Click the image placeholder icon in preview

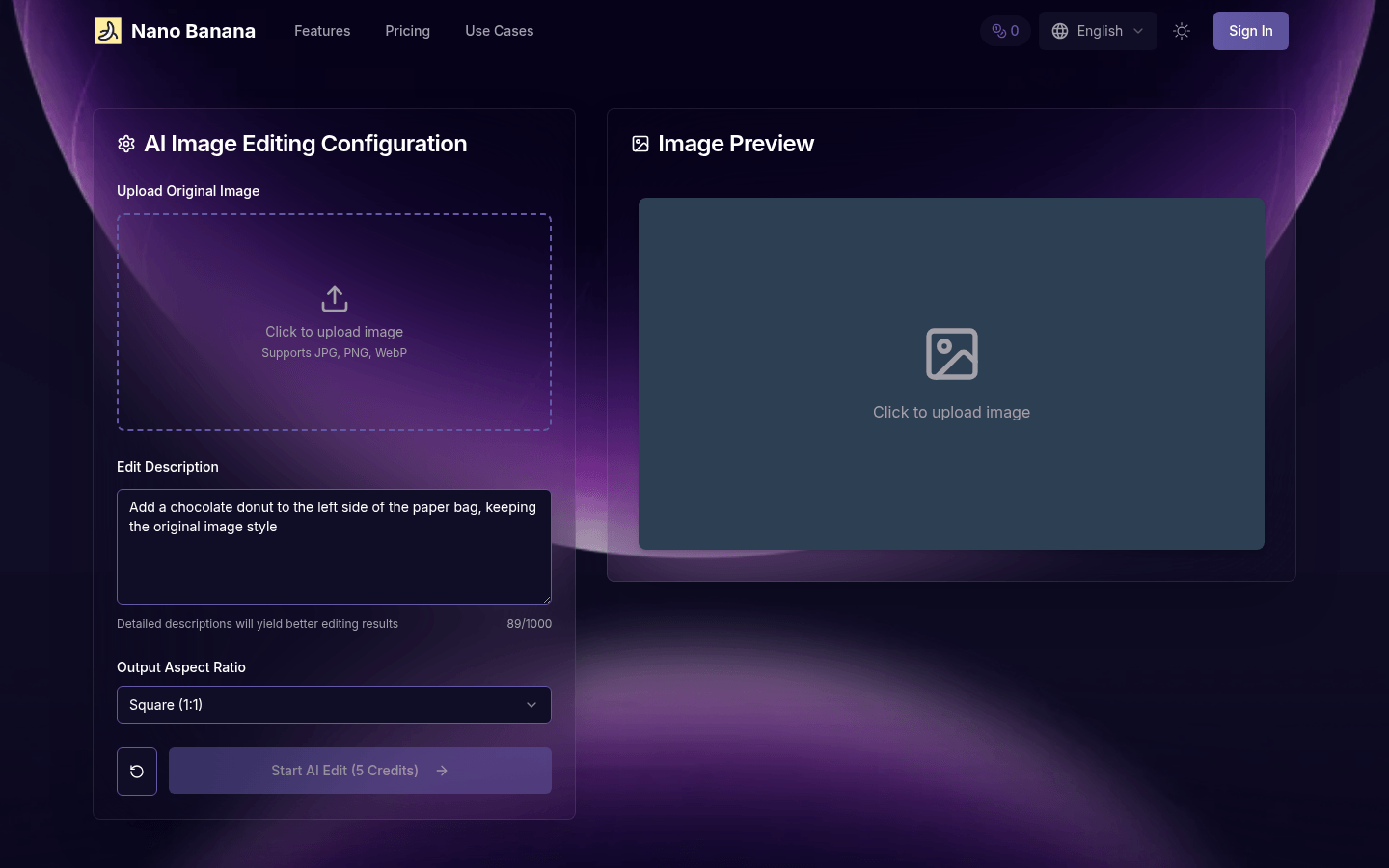pos(952,354)
